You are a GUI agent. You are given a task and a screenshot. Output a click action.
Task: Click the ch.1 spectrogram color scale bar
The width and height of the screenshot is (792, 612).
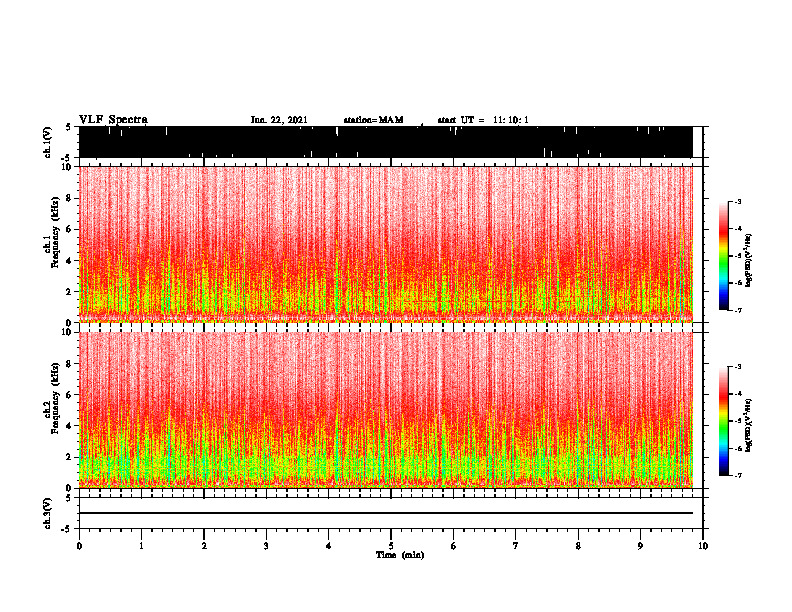[723, 255]
